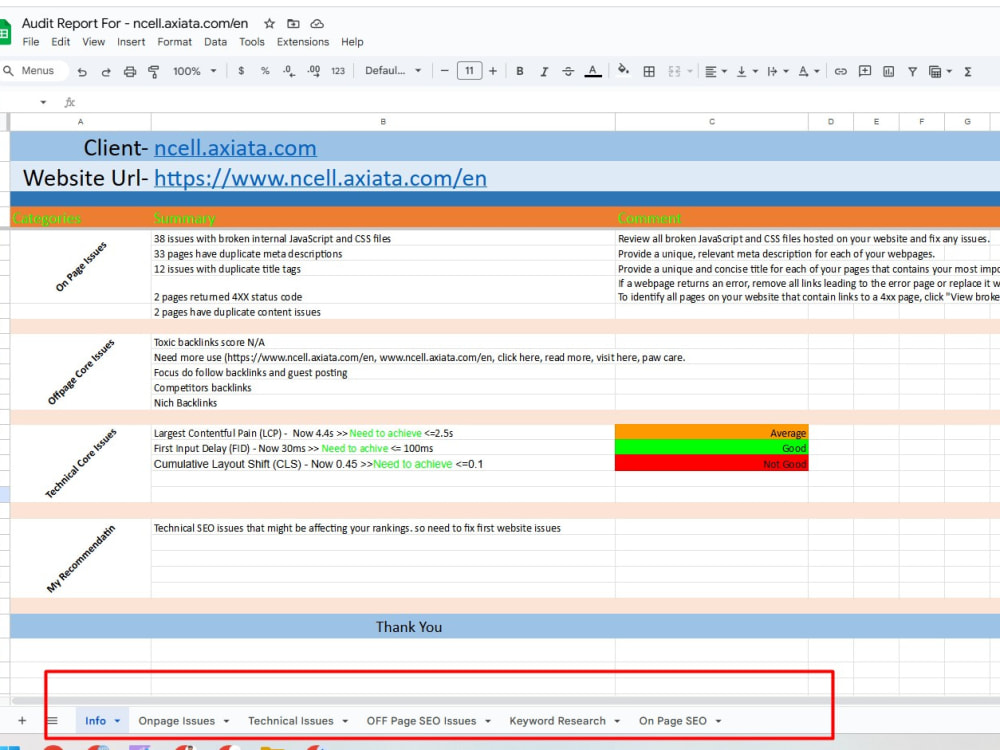
Task: Insert chart icon
Action: (888, 71)
